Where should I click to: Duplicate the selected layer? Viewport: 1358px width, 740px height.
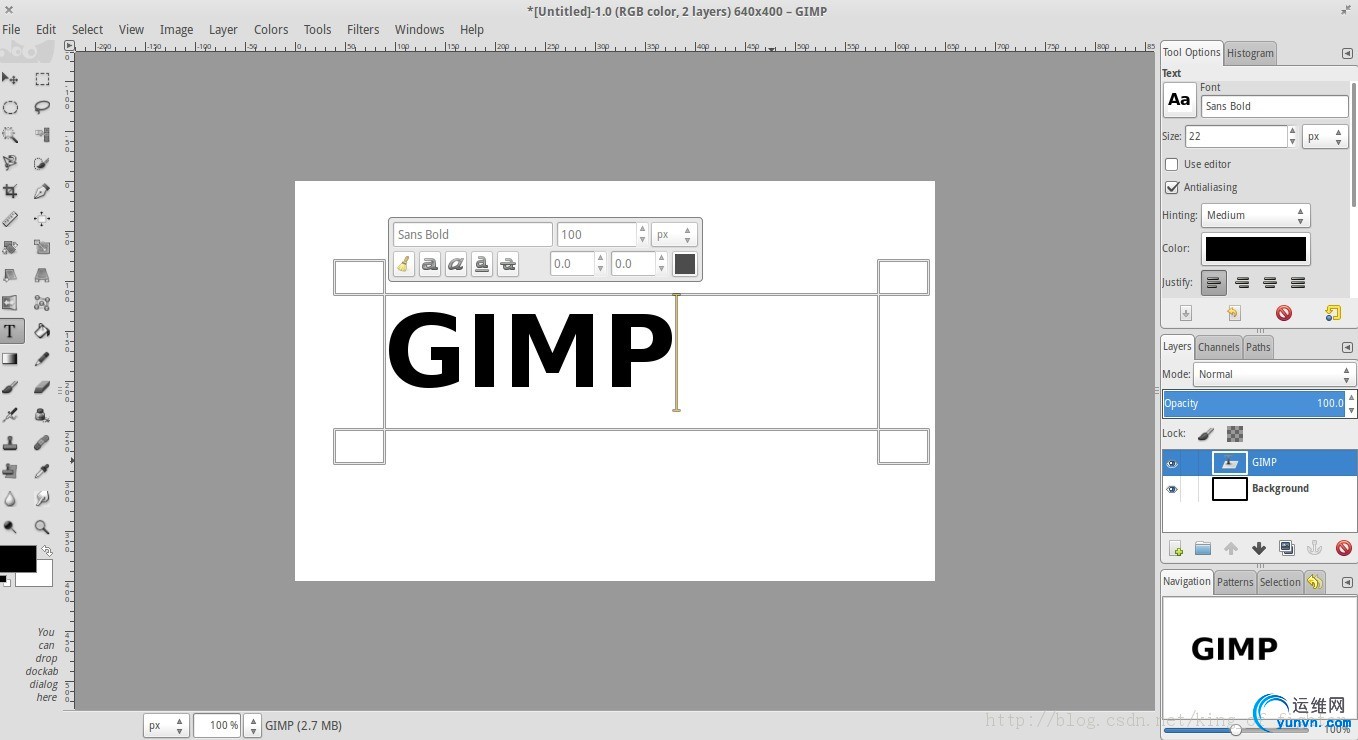(1287, 548)
